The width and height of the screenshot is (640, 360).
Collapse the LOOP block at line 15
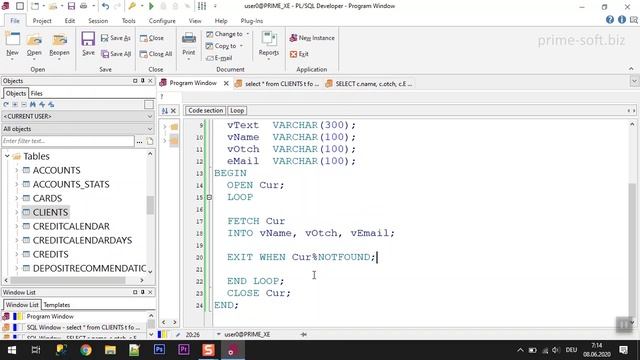pos(209,197)
